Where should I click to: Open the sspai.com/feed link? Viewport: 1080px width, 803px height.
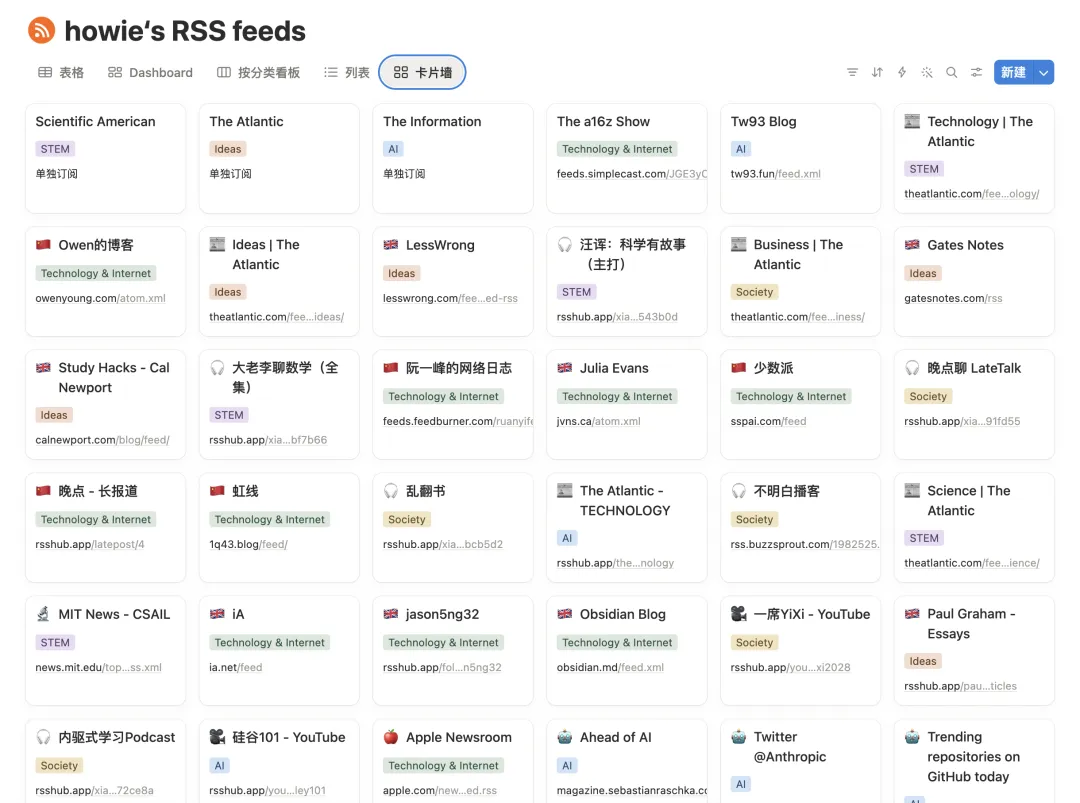click(768, 421)
